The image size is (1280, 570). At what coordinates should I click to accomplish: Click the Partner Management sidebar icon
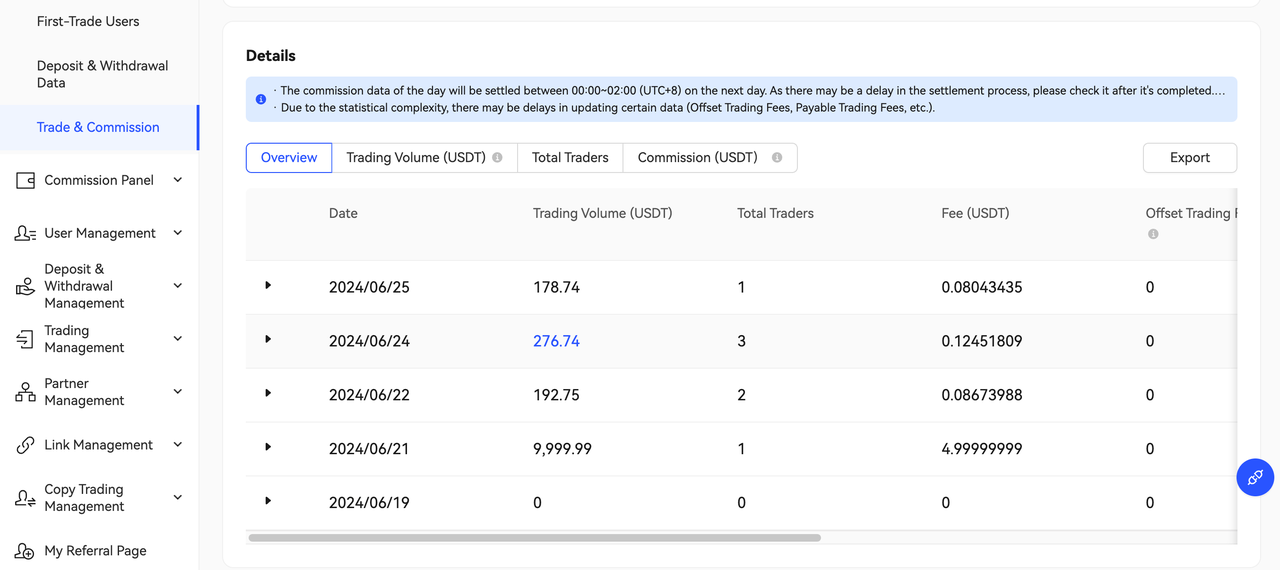[25, 392]
